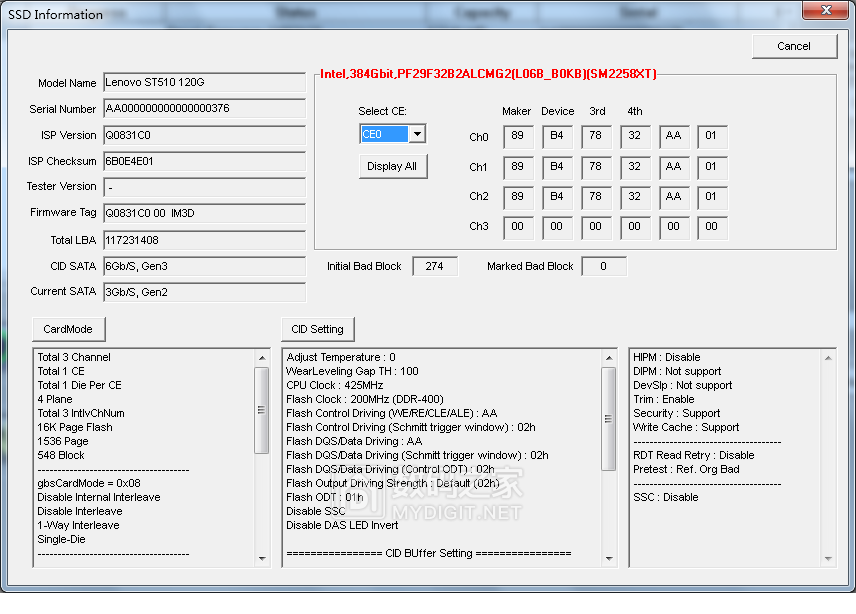
Task: Click the CID settings list scrollbar thumb
Action: (x=608, y=418)
